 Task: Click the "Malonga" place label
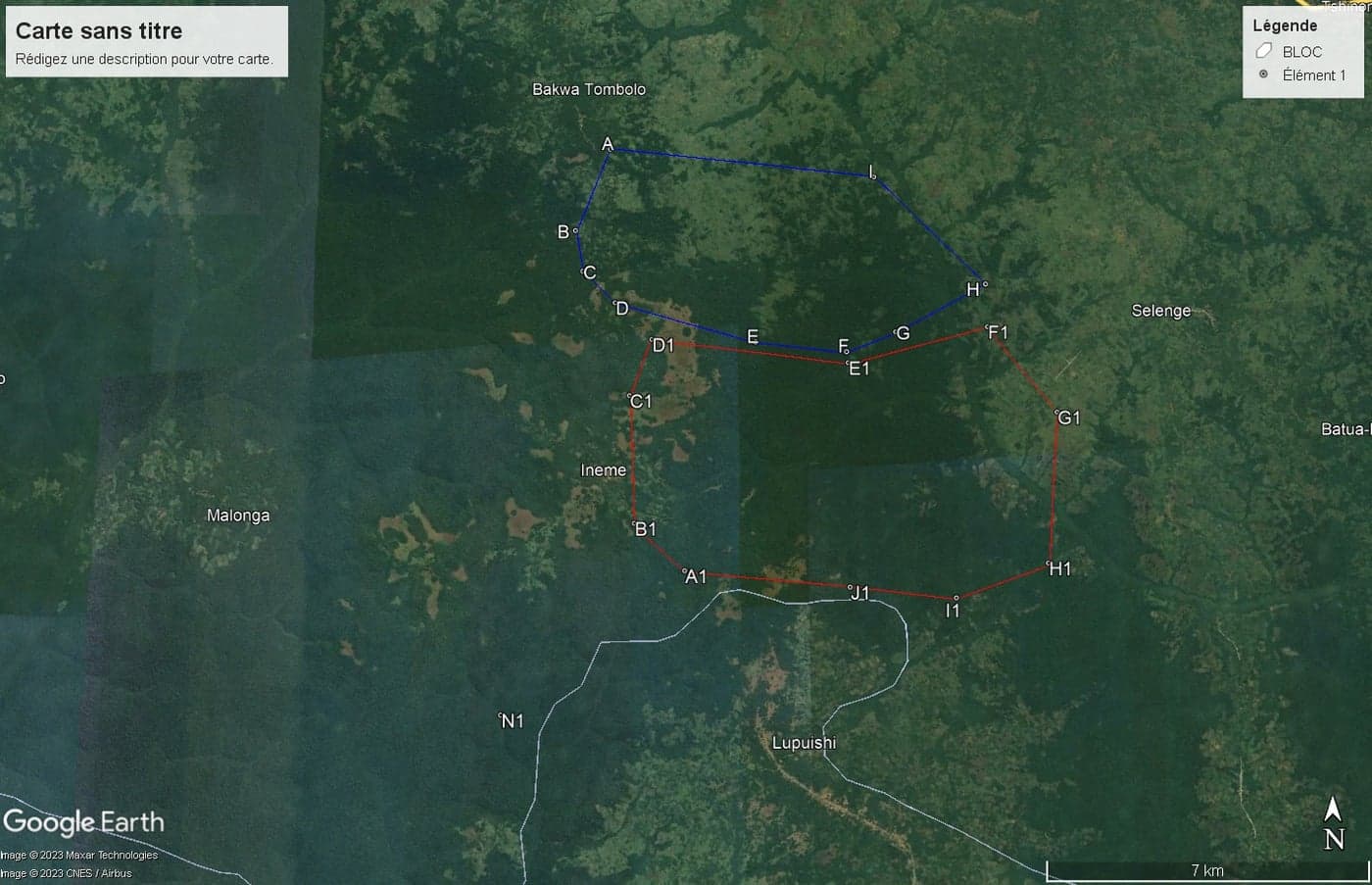[238, 516]
